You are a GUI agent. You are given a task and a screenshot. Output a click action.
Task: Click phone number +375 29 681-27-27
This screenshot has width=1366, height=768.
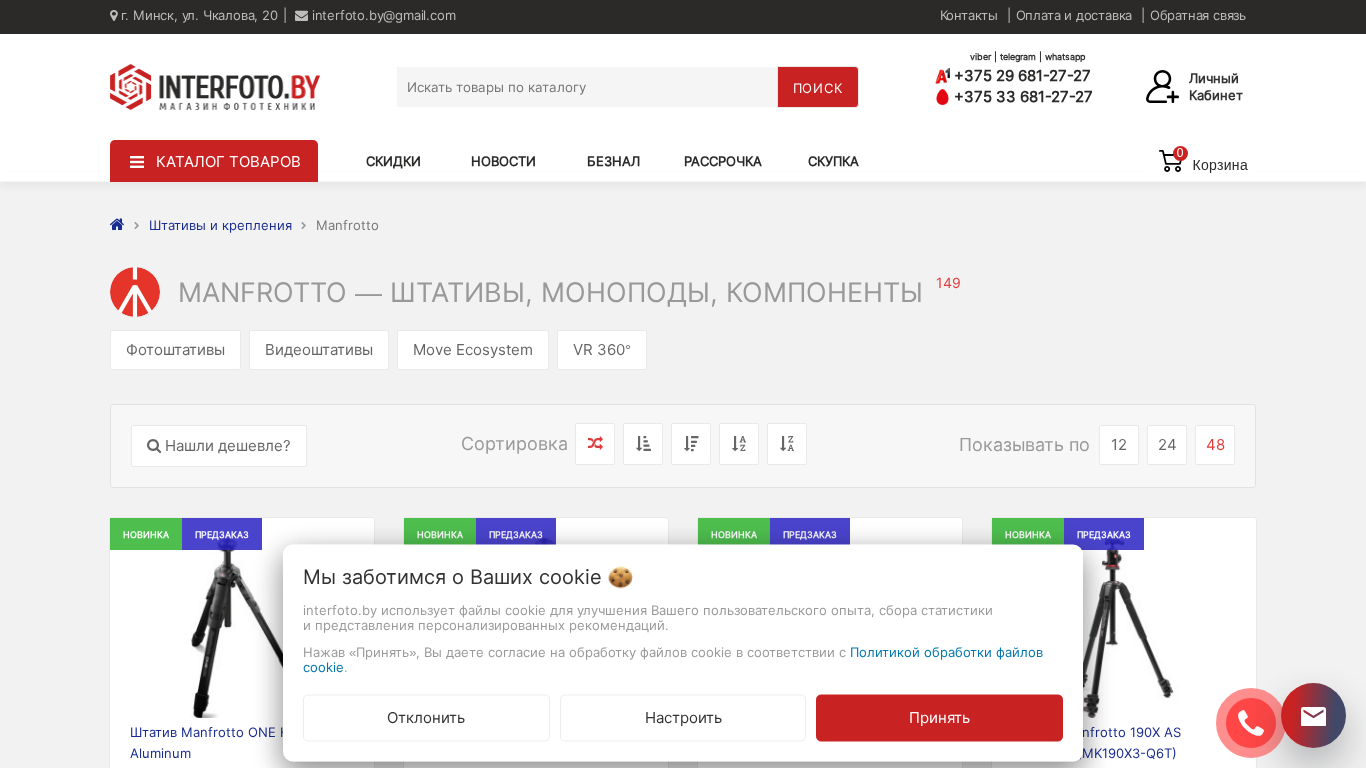click(1022, 76)
